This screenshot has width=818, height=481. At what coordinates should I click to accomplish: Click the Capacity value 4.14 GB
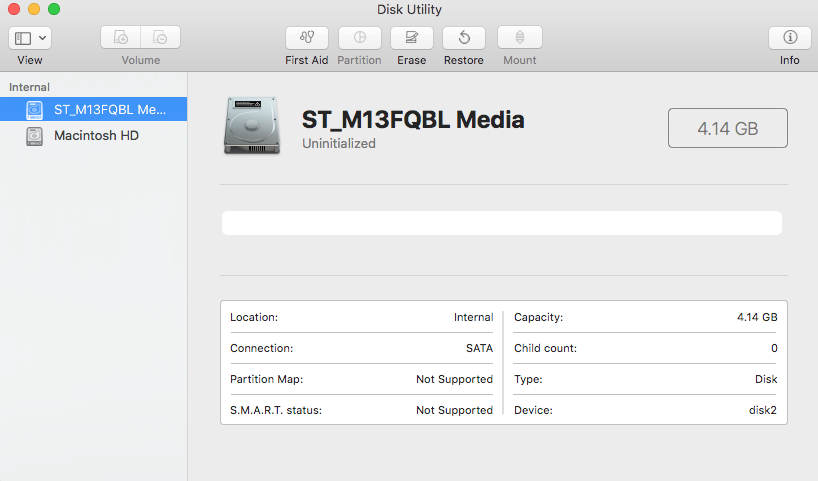(x=757, y=317)
